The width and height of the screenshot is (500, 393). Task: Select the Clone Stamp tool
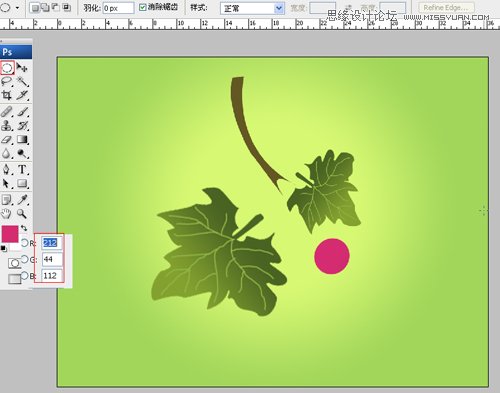[7, 126]
